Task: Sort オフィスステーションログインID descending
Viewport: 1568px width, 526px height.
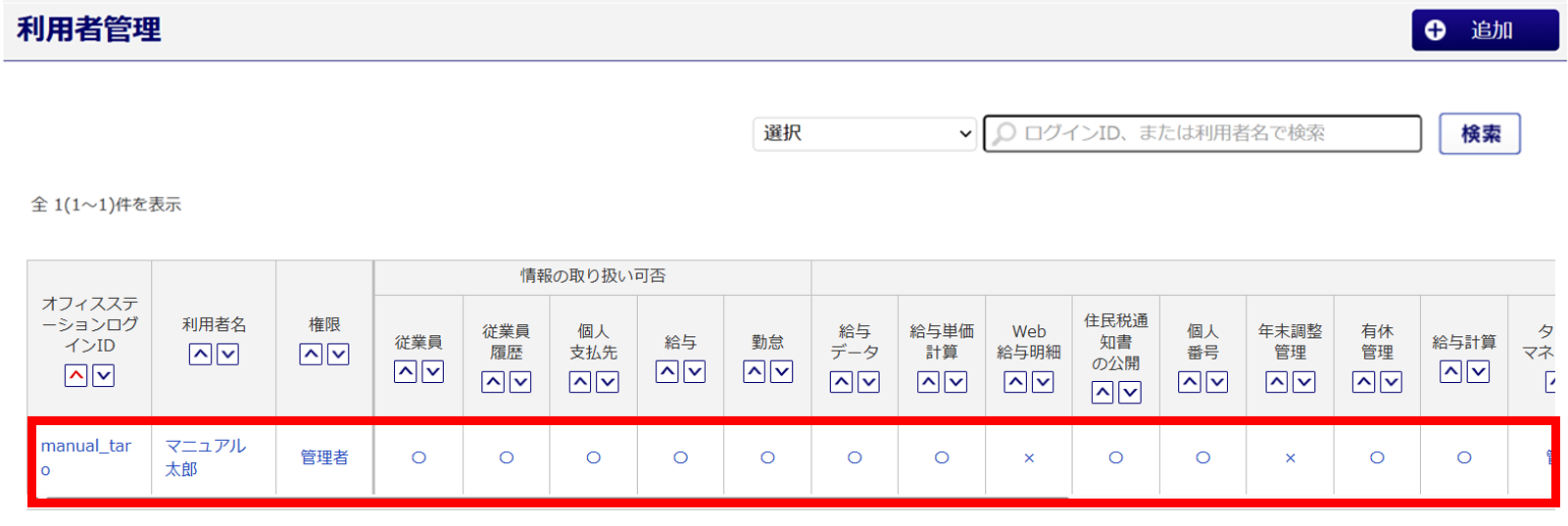Action: pos(103,375)
